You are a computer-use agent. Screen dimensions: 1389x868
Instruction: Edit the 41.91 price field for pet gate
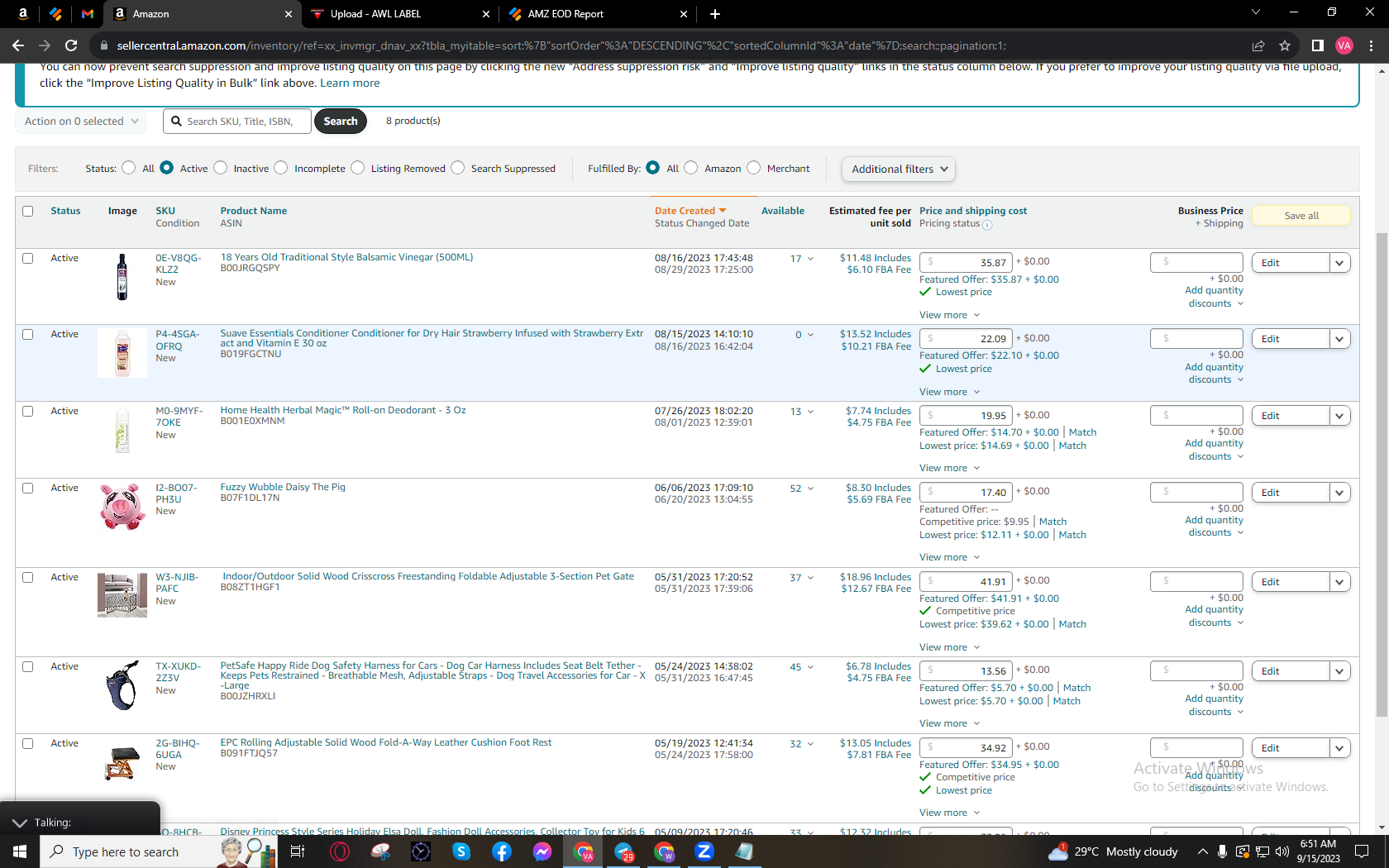(x=966, y=582)
